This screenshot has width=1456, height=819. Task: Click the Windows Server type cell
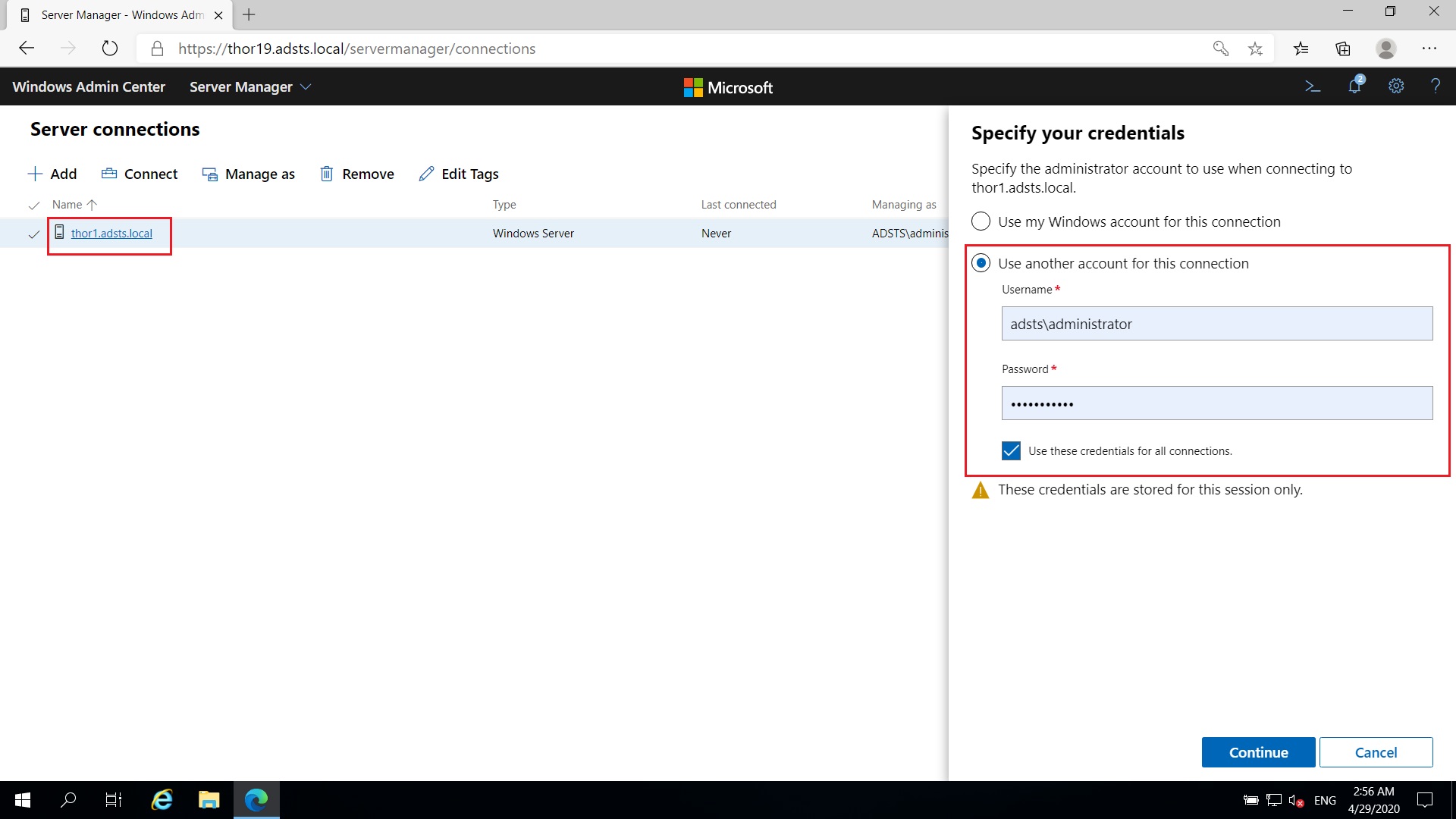[533, 234]
